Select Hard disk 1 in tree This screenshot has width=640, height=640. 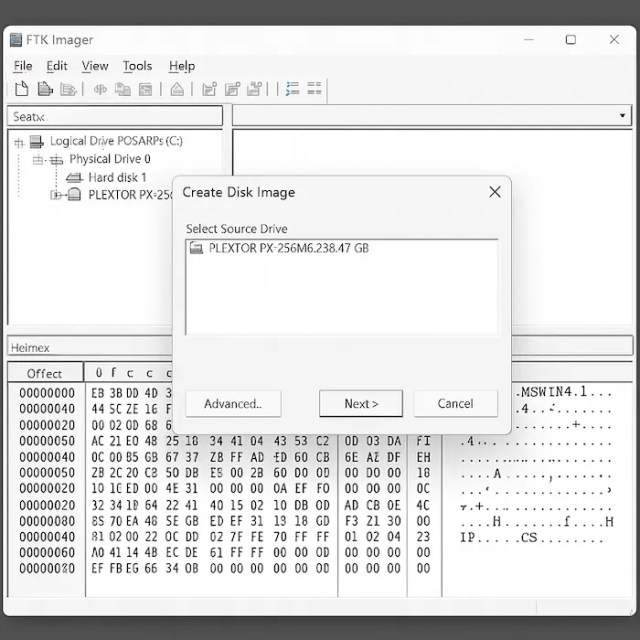pos(117,178)
